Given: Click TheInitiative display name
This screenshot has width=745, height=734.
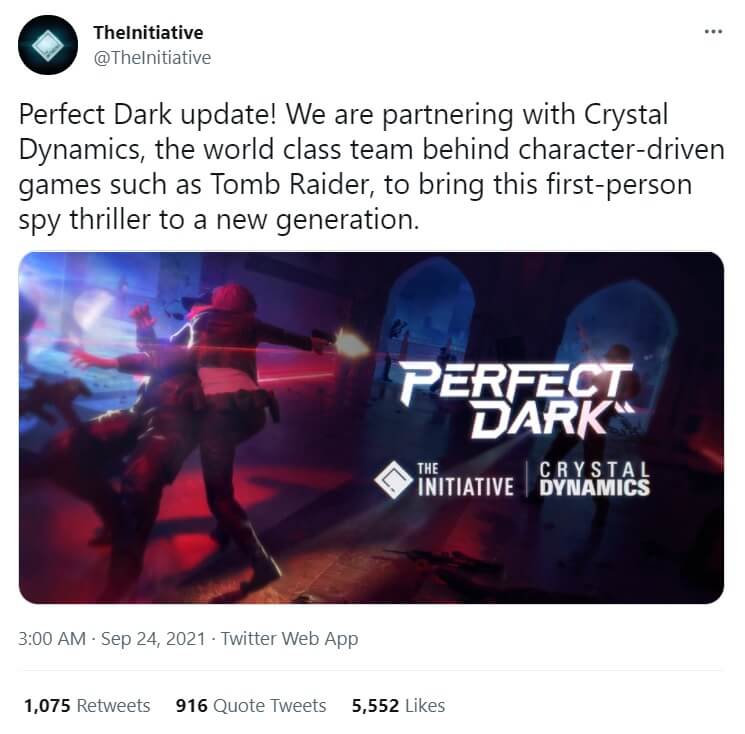Looking at the screenshot, I should pyautogui.click(x=148, y=33).
